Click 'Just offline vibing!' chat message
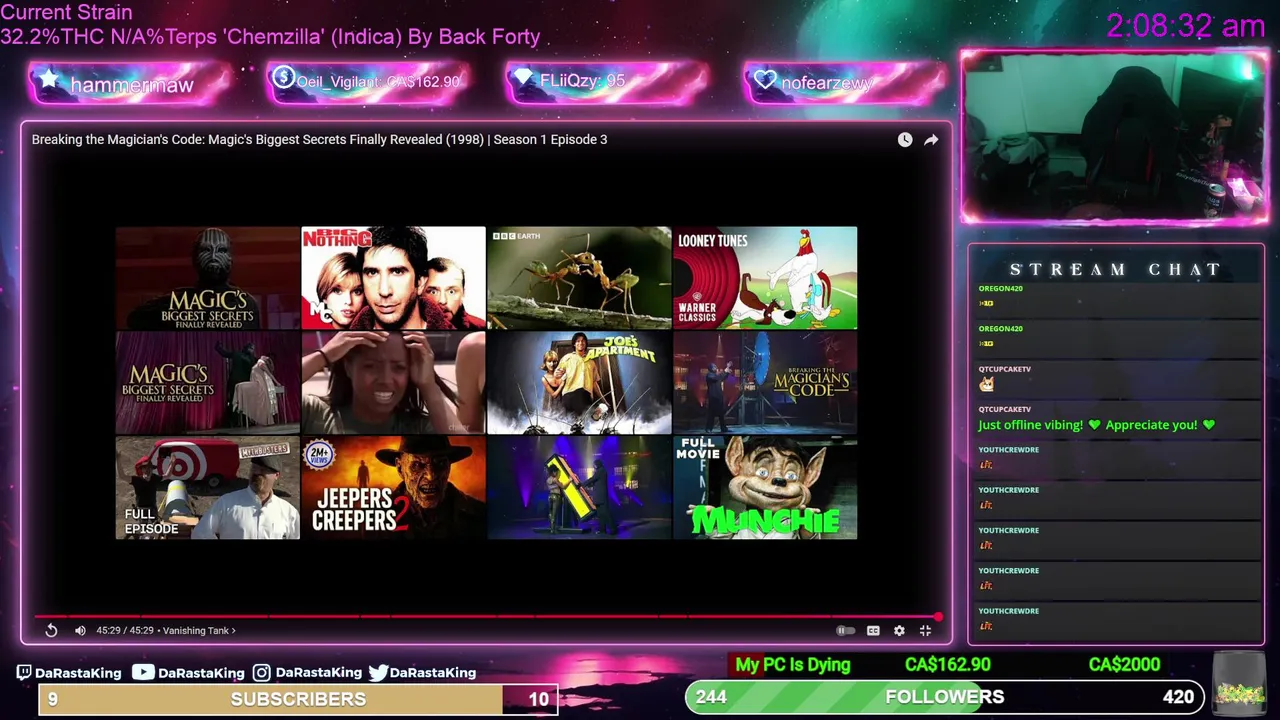 pyautogui.click(x=1097, y=425)
